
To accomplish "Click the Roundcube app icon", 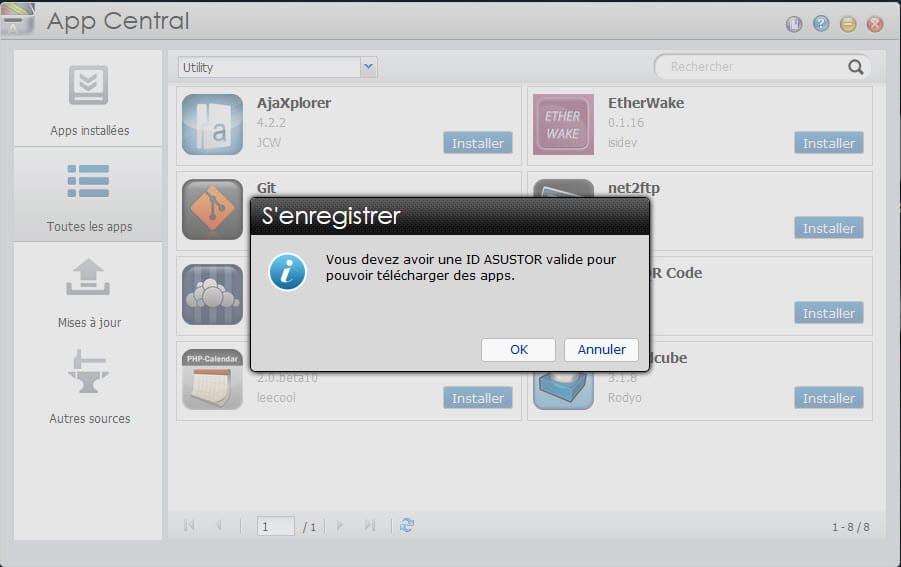I will tap(563, 391).
